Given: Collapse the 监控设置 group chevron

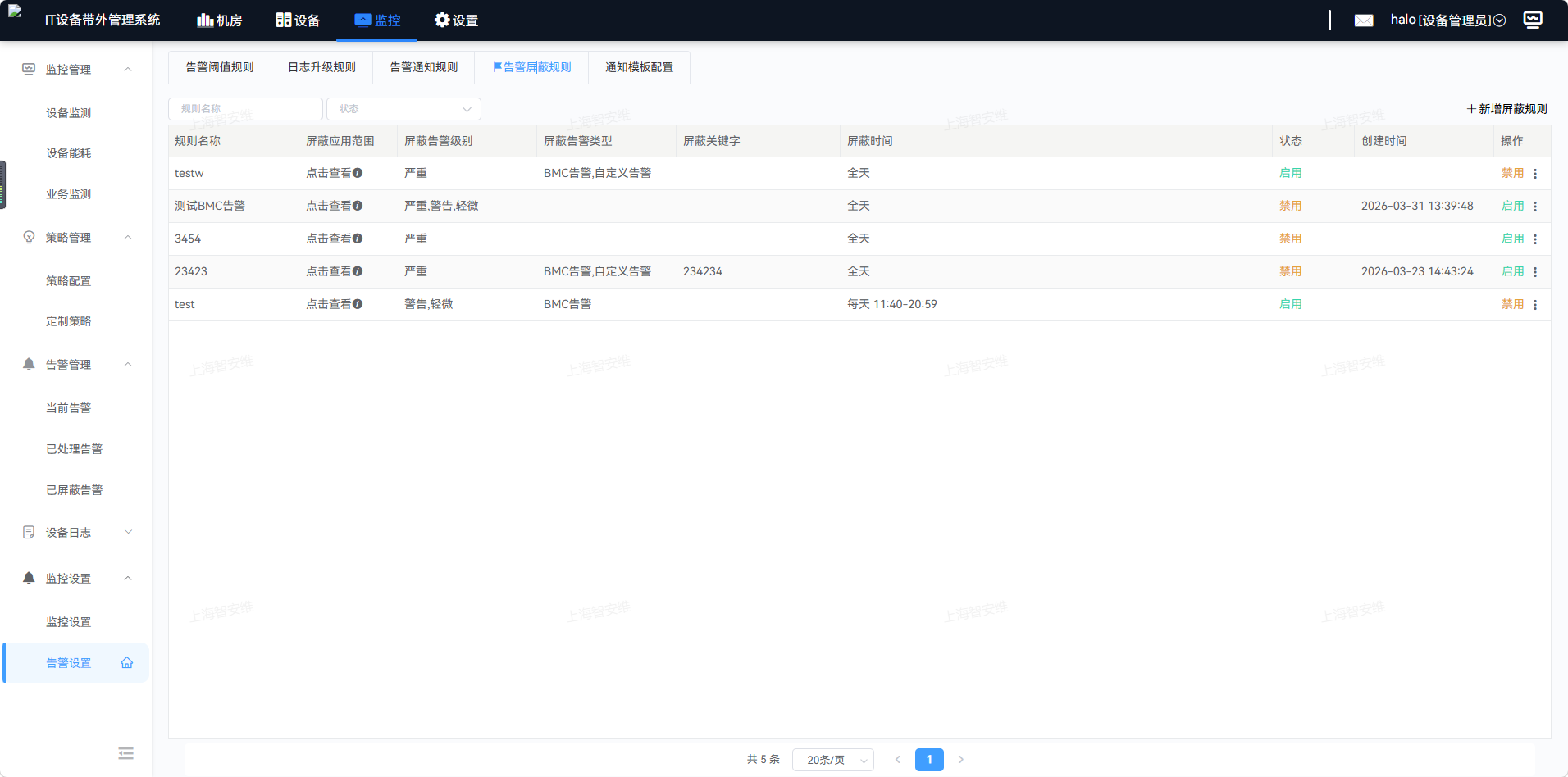Looking at the screenshot, I should point(128,579).
